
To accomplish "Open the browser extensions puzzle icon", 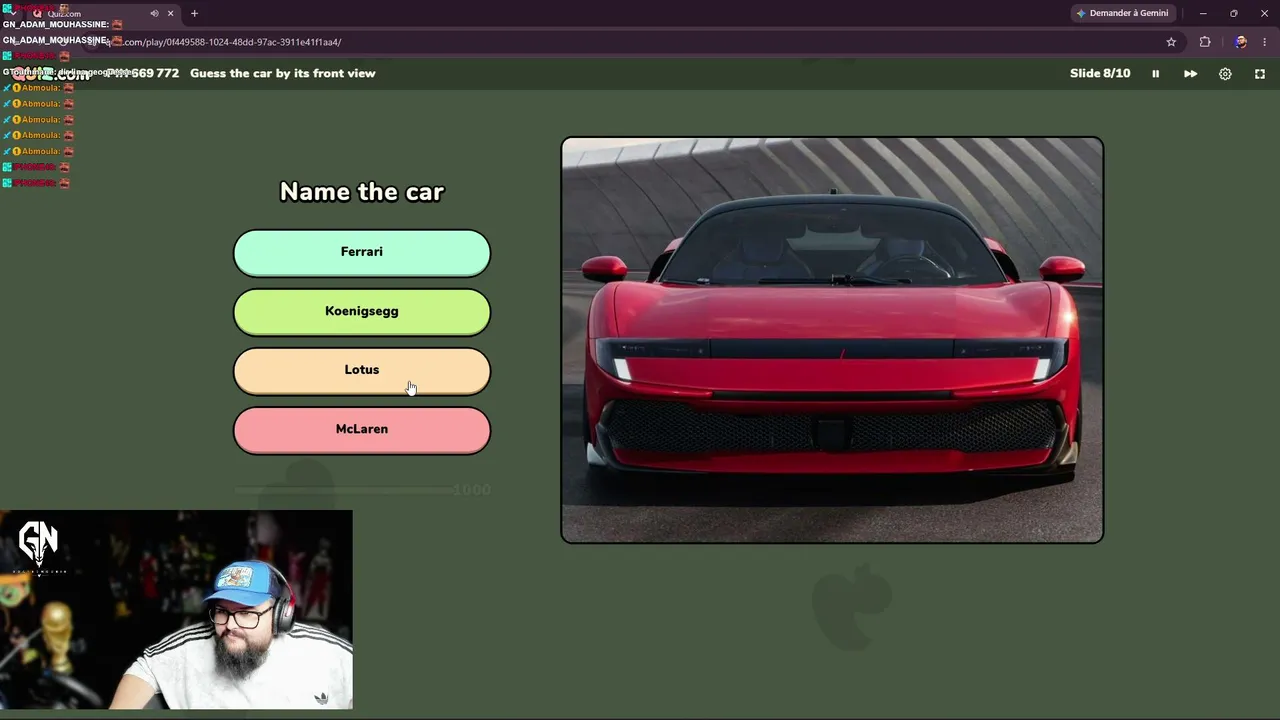I will click(x=1205, y=42).
